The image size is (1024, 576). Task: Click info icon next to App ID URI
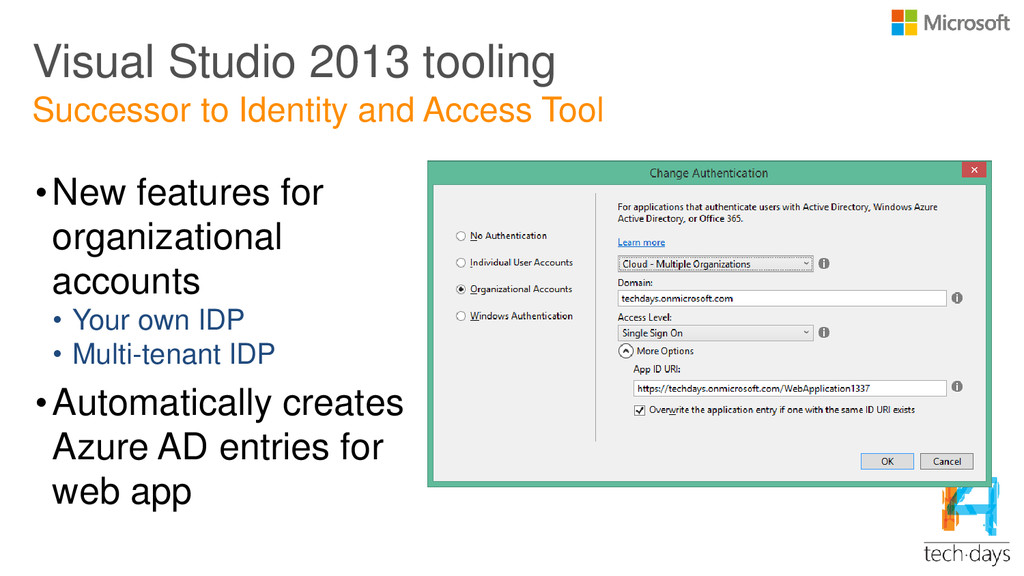[957, 387]
